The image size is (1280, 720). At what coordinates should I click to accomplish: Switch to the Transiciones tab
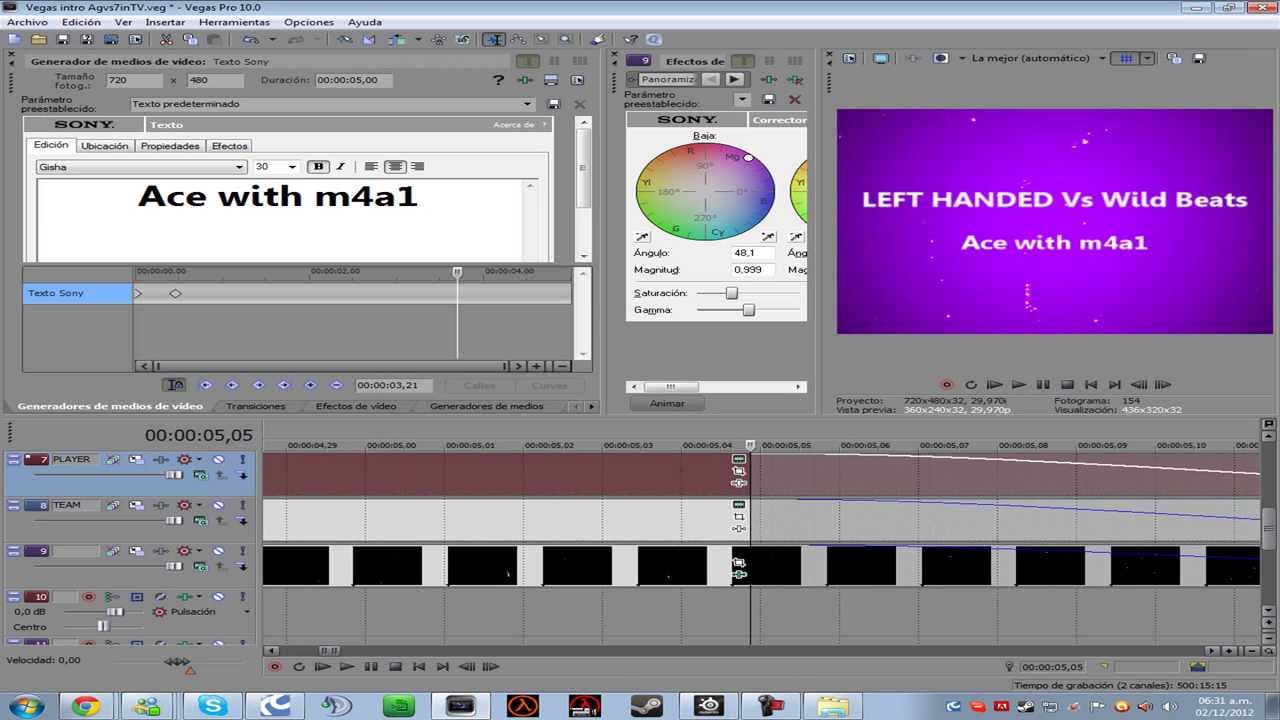[x=255, y=406]
